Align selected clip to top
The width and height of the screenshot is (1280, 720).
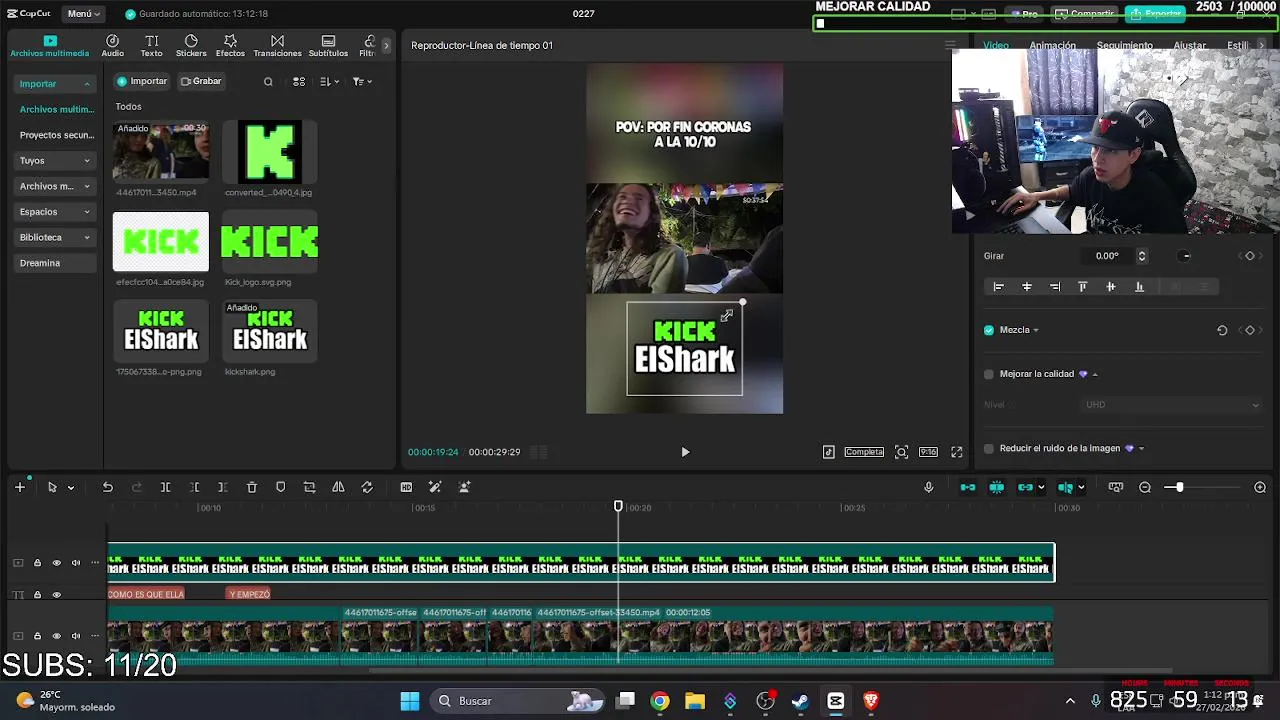(1082, 287)
